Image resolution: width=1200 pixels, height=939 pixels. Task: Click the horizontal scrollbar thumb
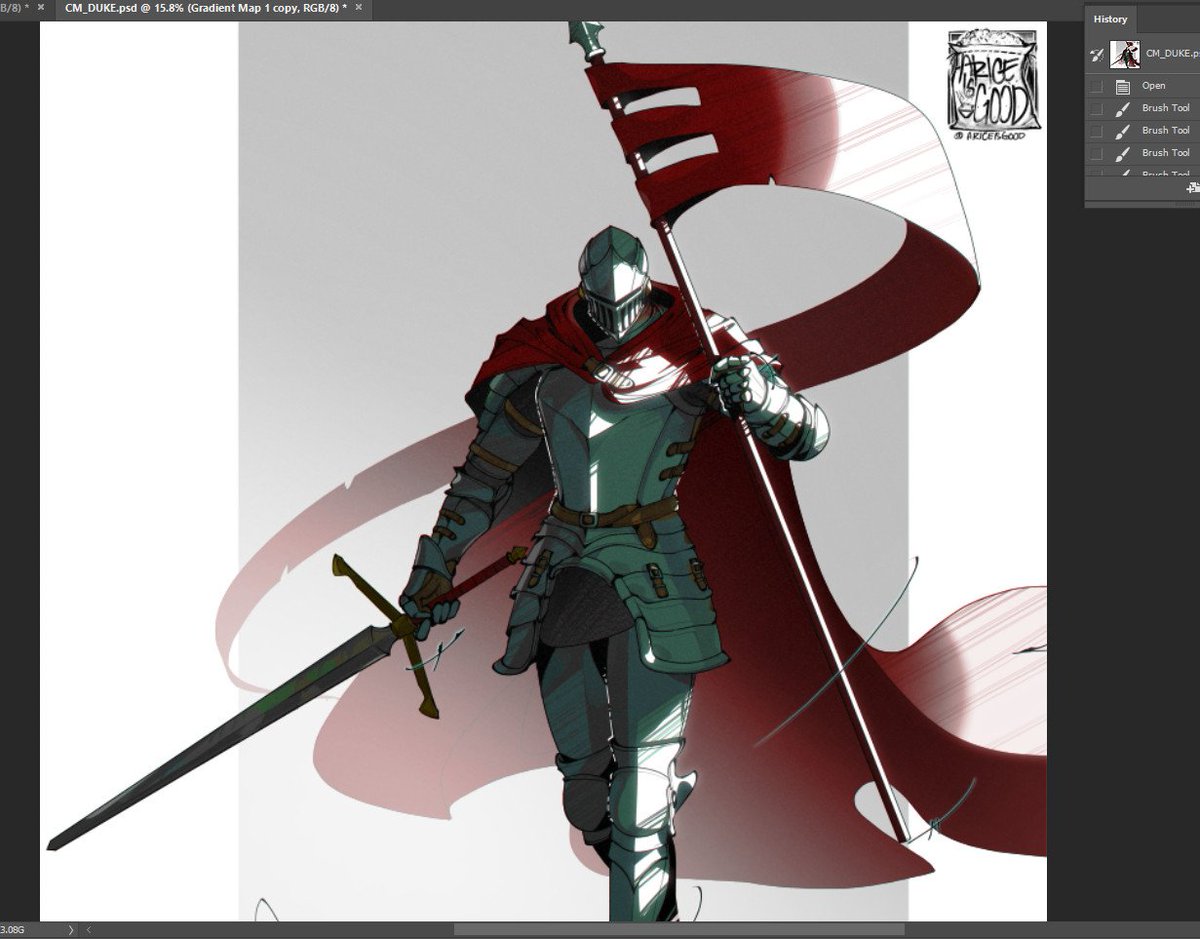point(677,930)
